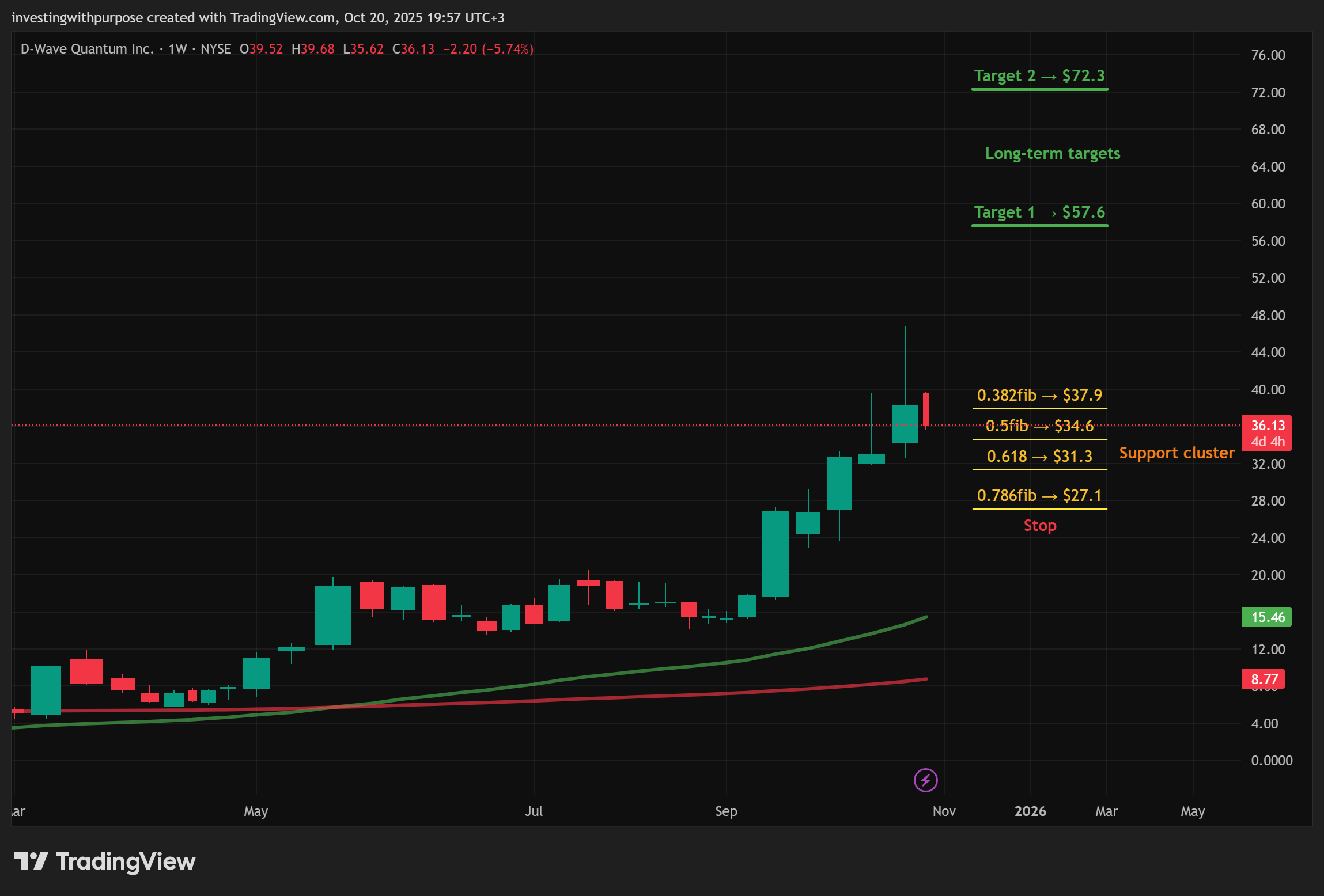Click the 2026 label on time axis

click(1030, 811)
